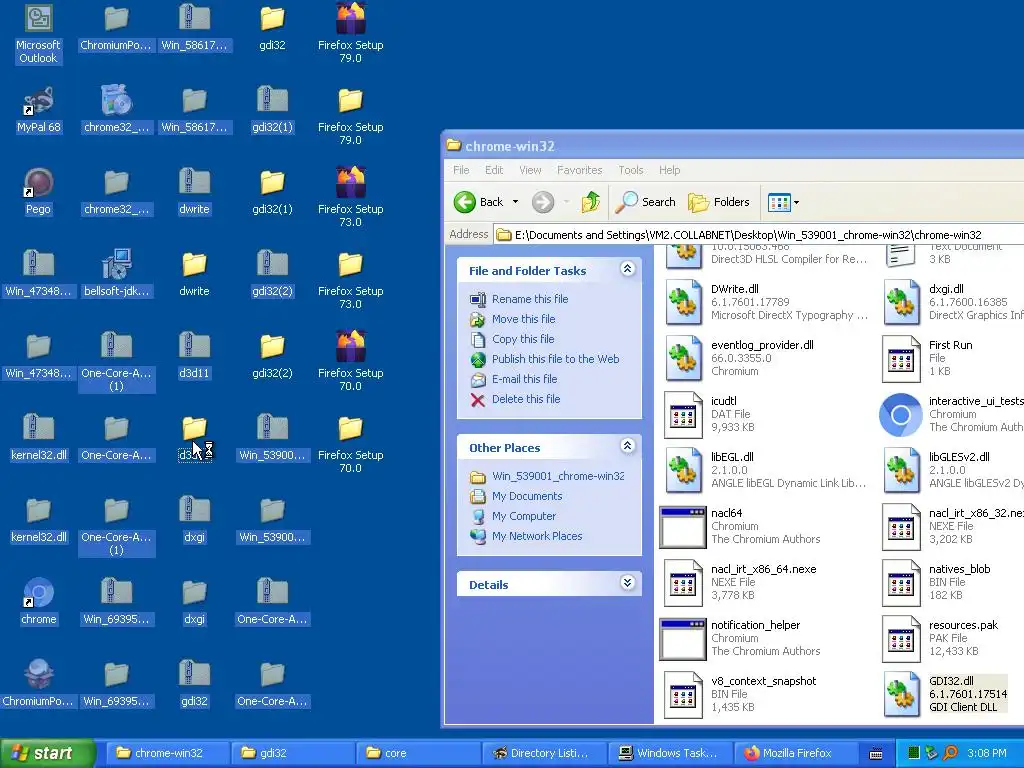1024x768 pixels.
Task: Toggle the Folders pane button
Action: [718, 202]
